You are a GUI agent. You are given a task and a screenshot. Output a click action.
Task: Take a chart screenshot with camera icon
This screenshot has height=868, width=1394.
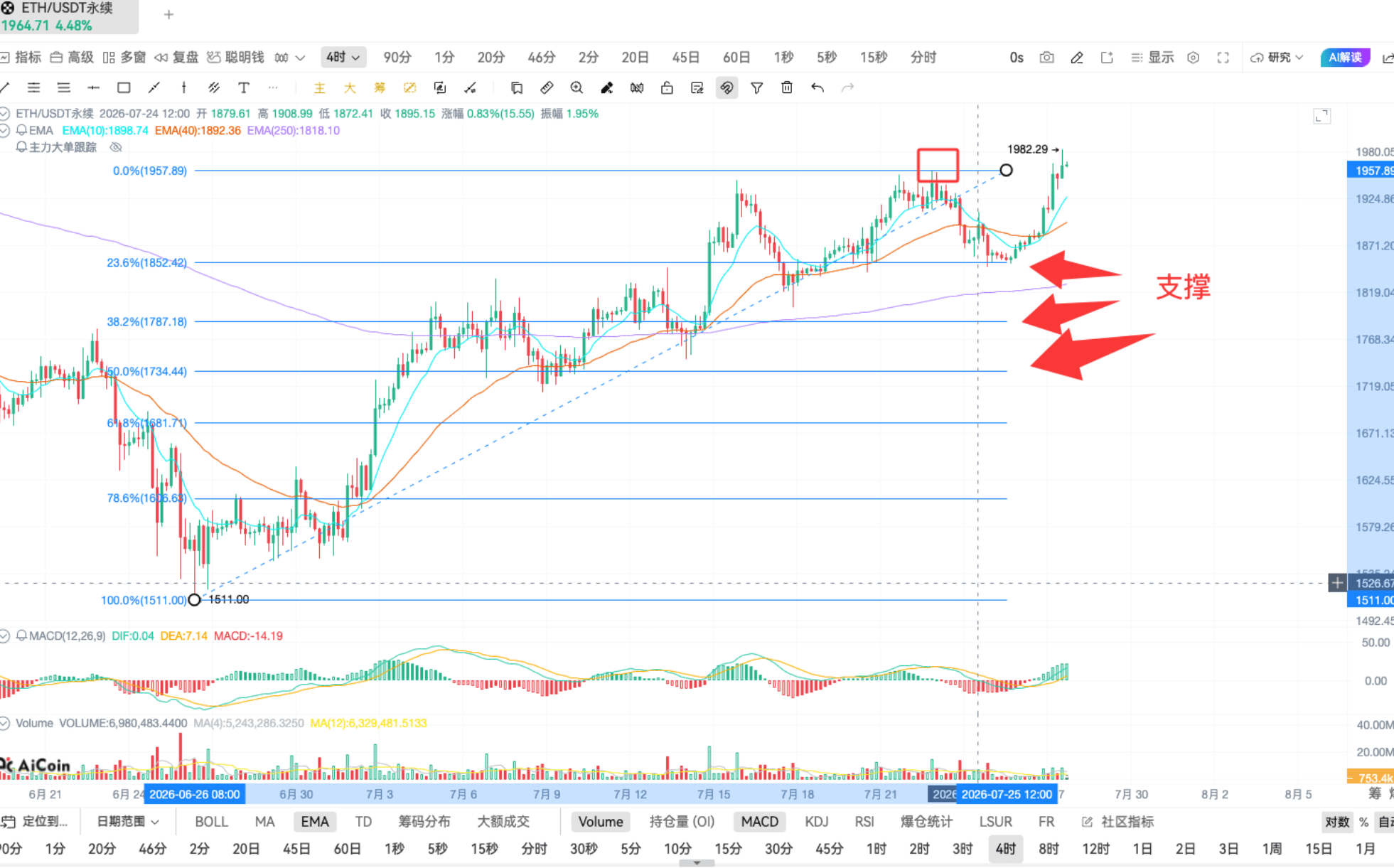pos(1046,58)
